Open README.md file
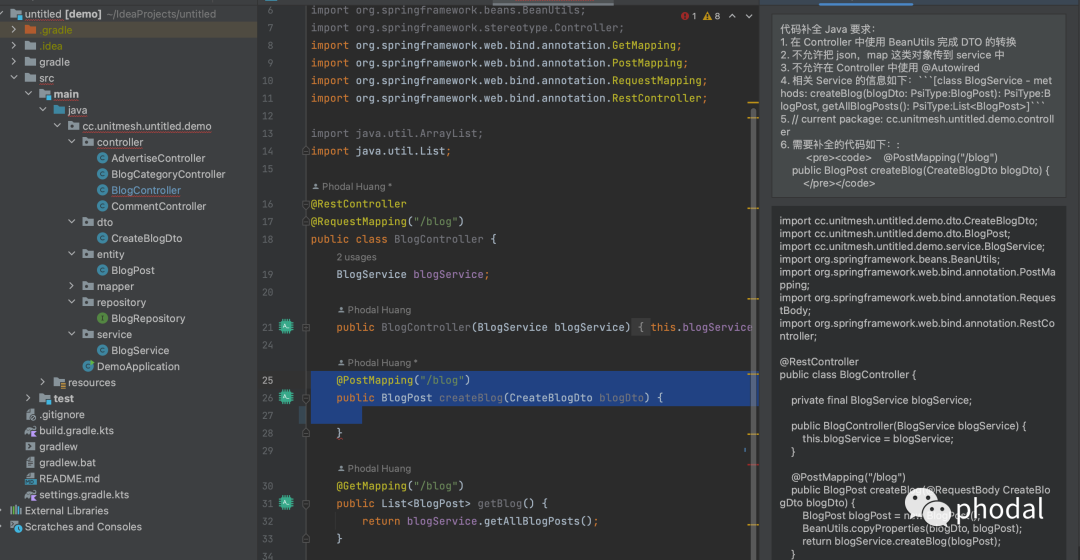Viewport: 1080px width, 560px height. click(x=70, y=479)
